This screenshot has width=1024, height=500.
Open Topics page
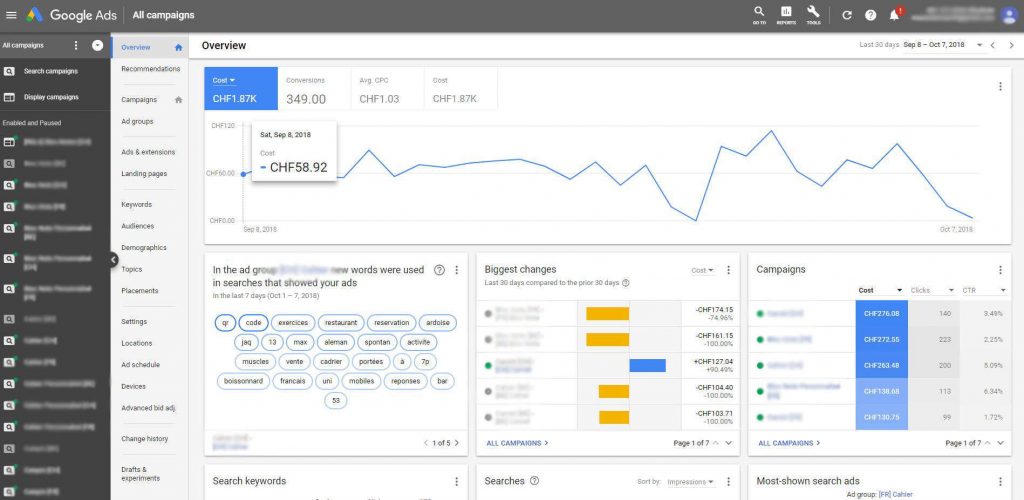coord(132,269)
